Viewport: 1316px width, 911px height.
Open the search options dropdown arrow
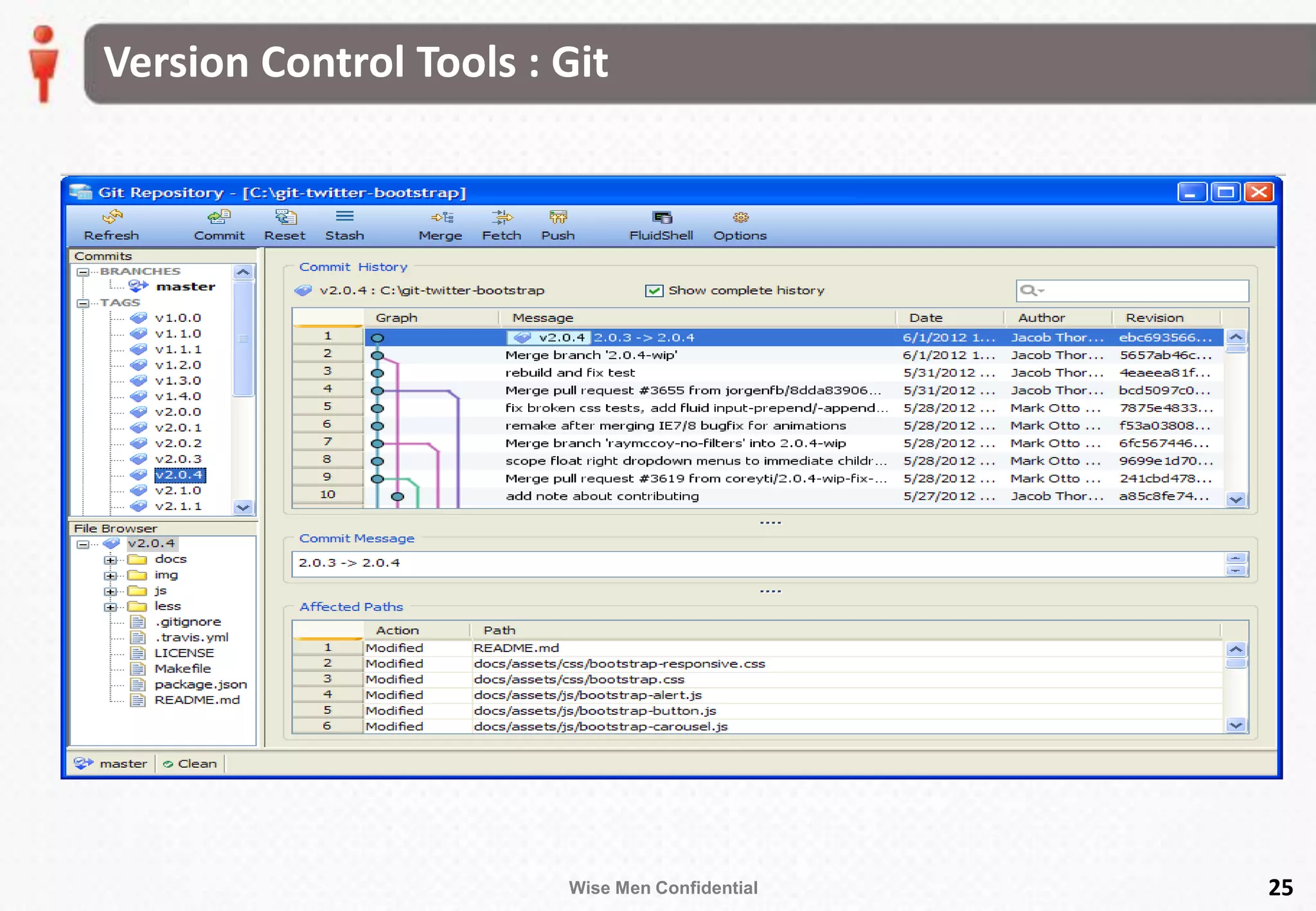pyautogui.click(x=1041, y=291)
